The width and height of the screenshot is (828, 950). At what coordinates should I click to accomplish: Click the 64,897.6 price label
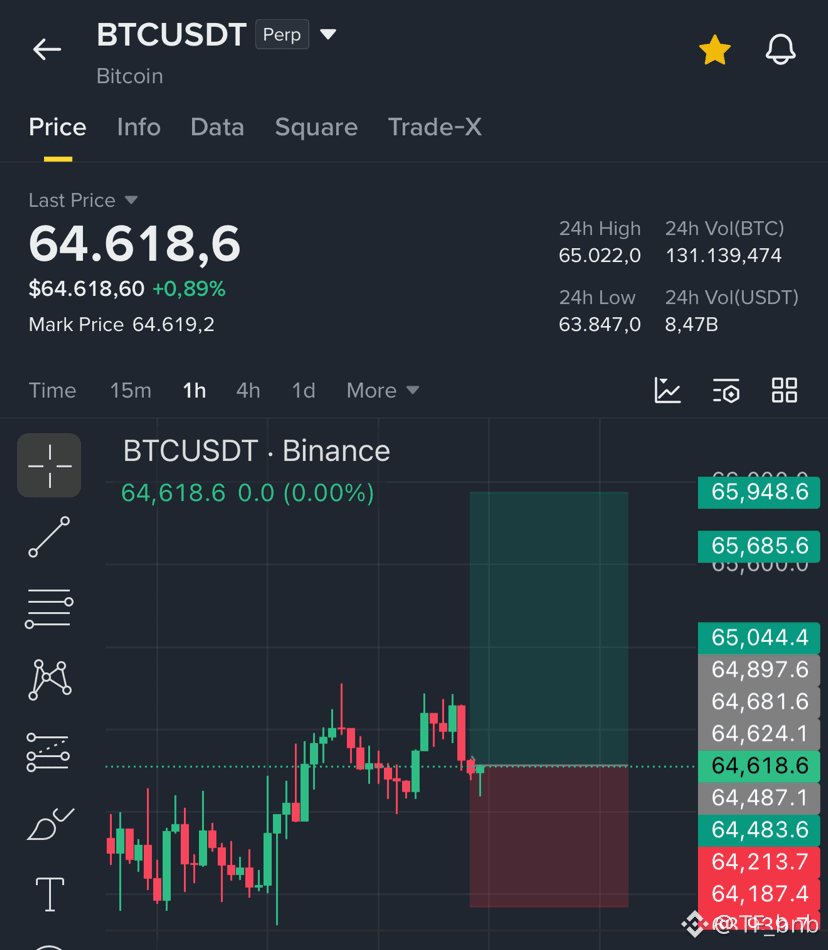point(759,670)
